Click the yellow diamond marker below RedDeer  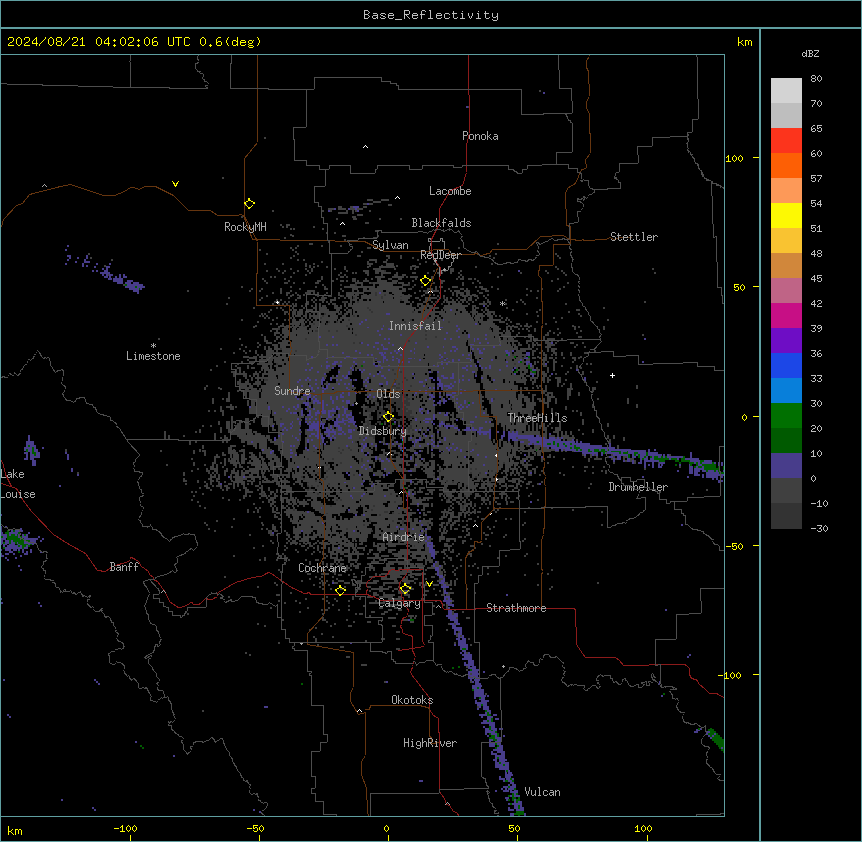coord(426,281)
